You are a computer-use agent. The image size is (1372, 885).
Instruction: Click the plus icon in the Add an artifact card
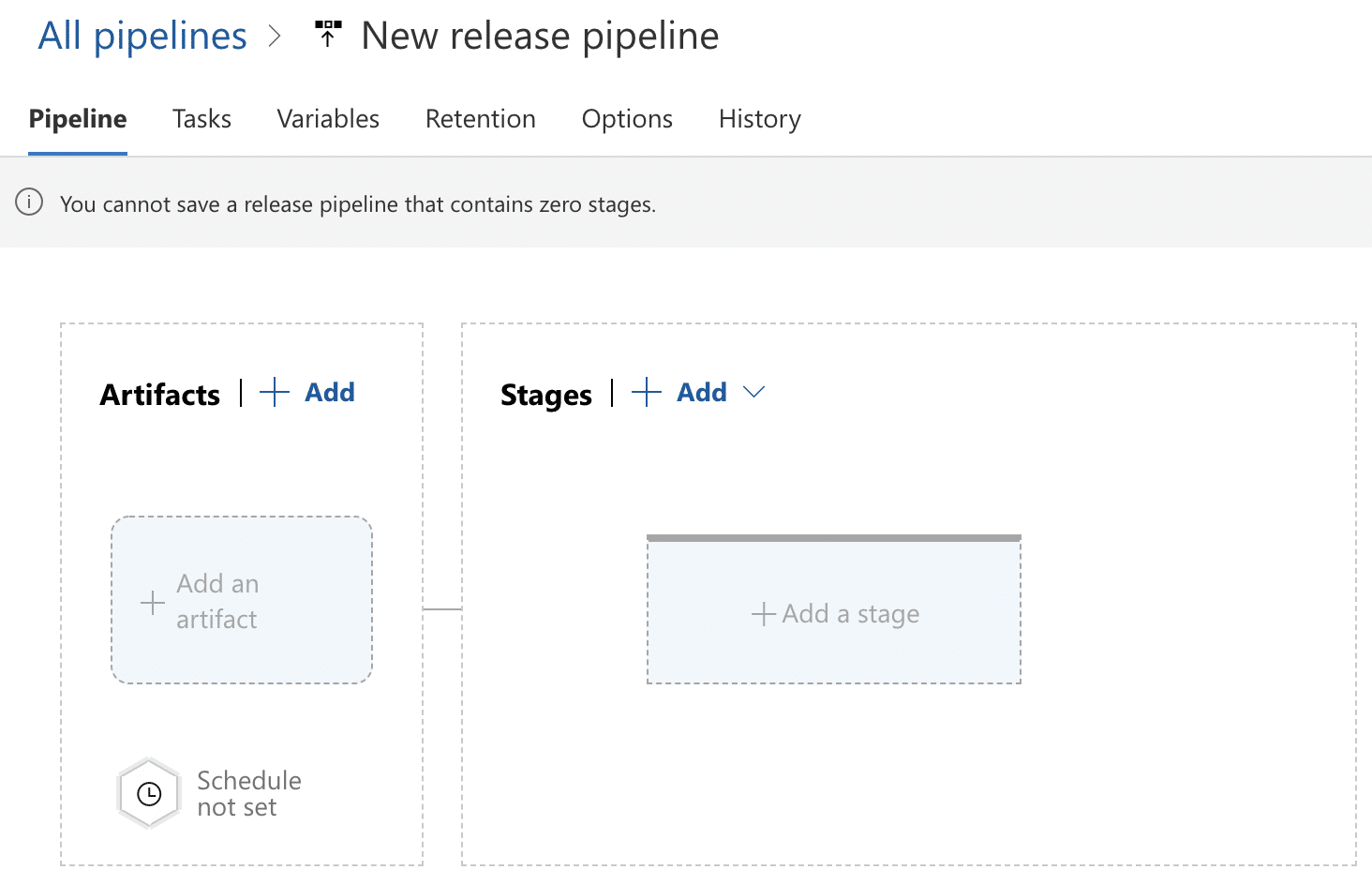153,602
